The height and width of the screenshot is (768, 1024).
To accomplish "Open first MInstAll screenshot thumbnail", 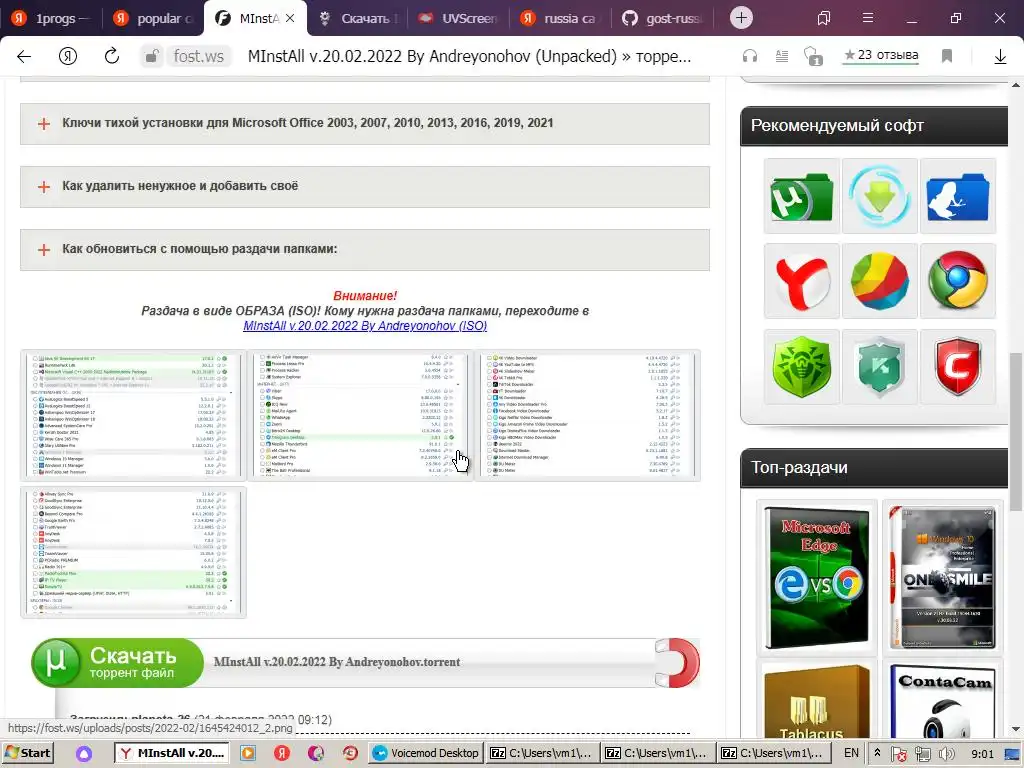I will click(x=133, y=415).
